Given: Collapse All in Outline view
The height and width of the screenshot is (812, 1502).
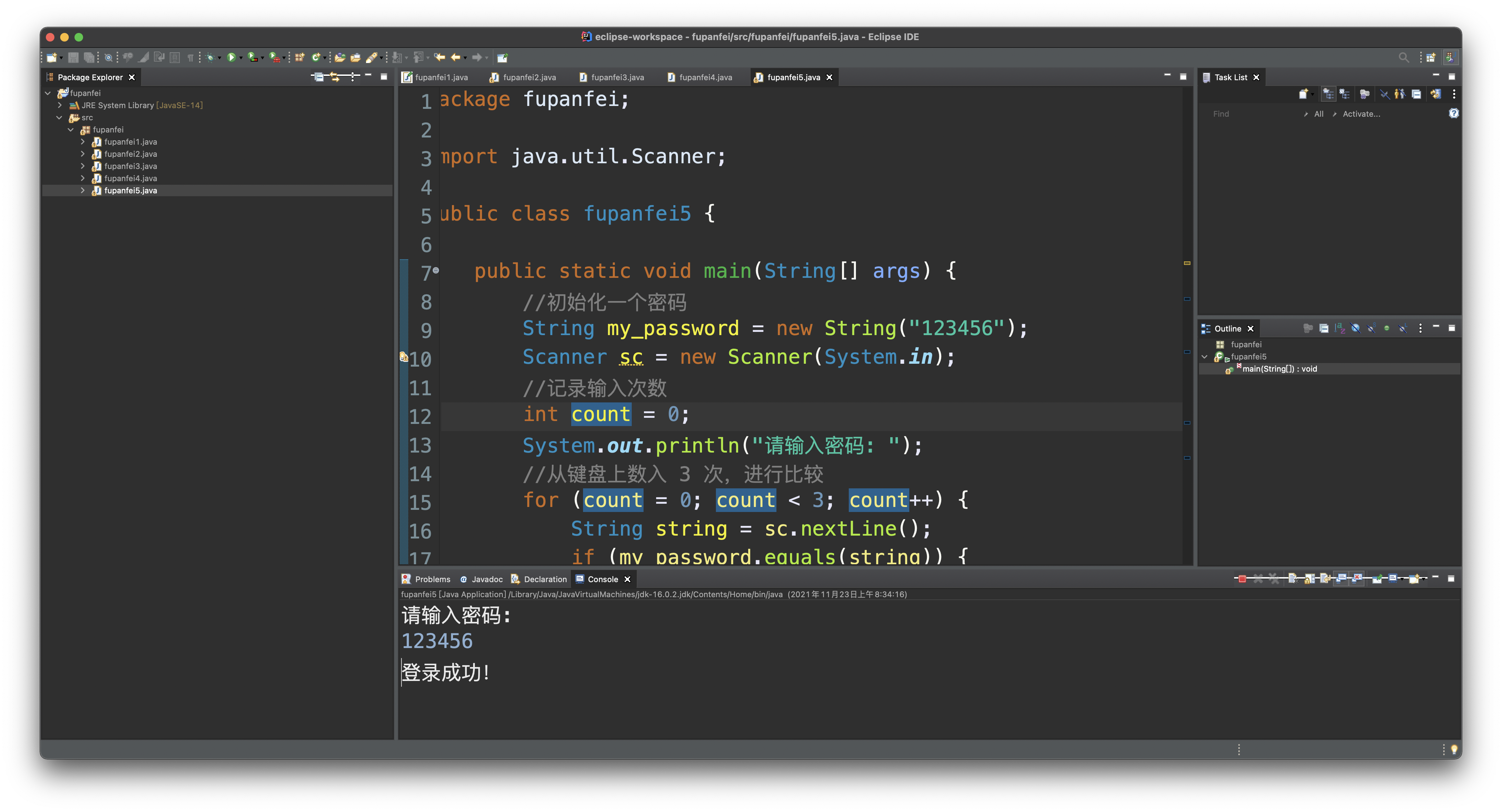Looking at the screenshot, I should coord(1324,328).
